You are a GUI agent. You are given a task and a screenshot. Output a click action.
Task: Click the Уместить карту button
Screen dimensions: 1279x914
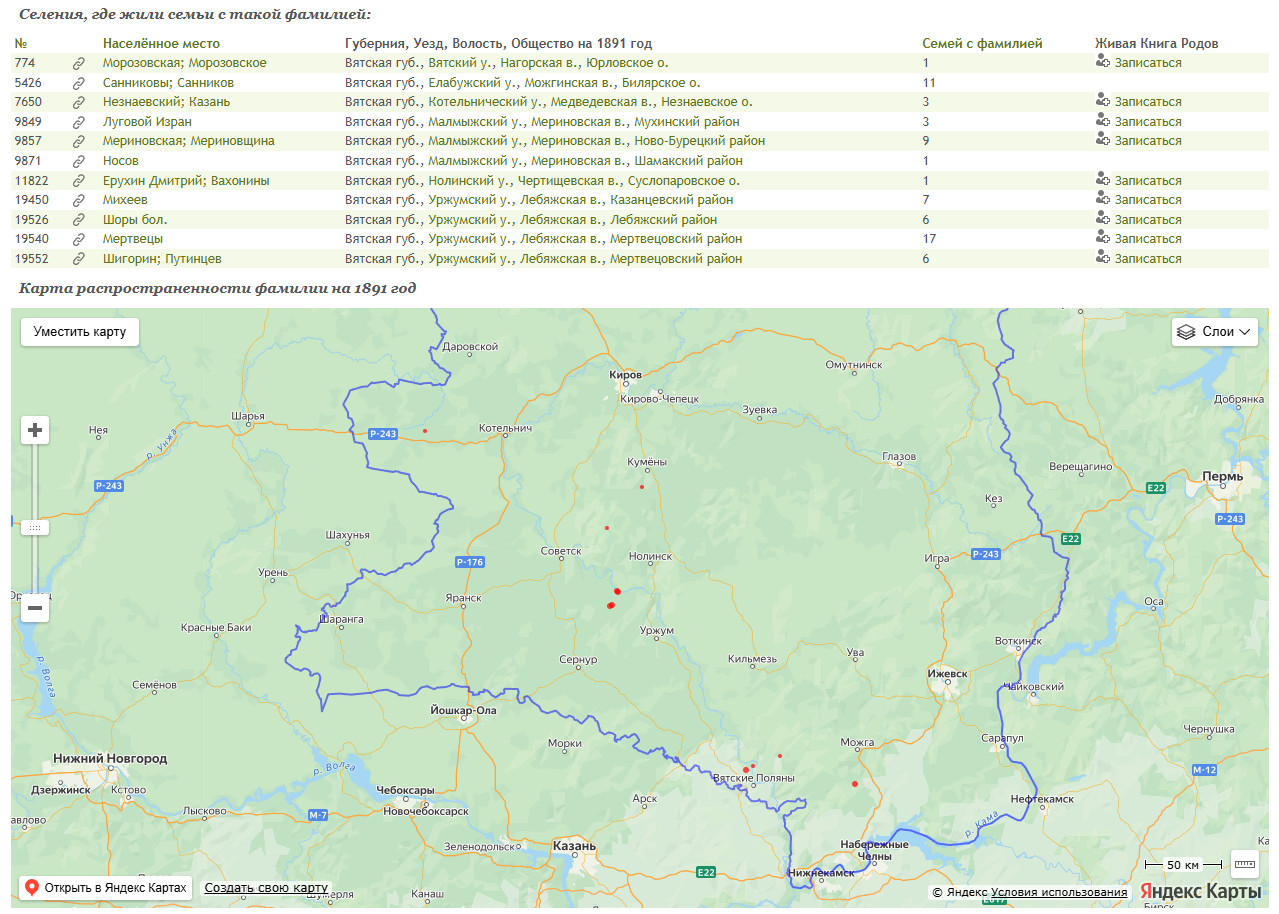[80, 332]
